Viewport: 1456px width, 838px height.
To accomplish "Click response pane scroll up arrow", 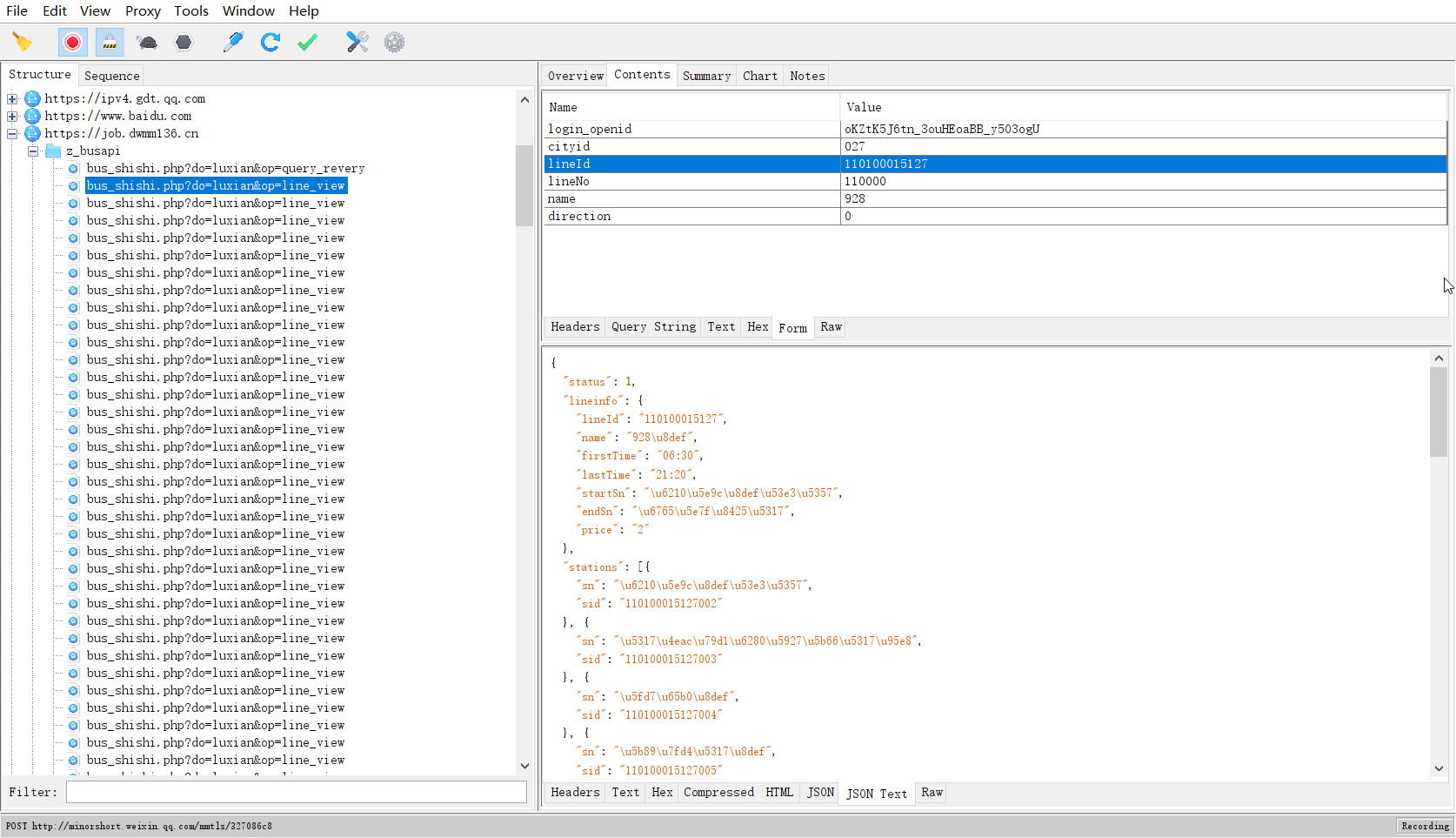I will click(x=1439, y=358).
